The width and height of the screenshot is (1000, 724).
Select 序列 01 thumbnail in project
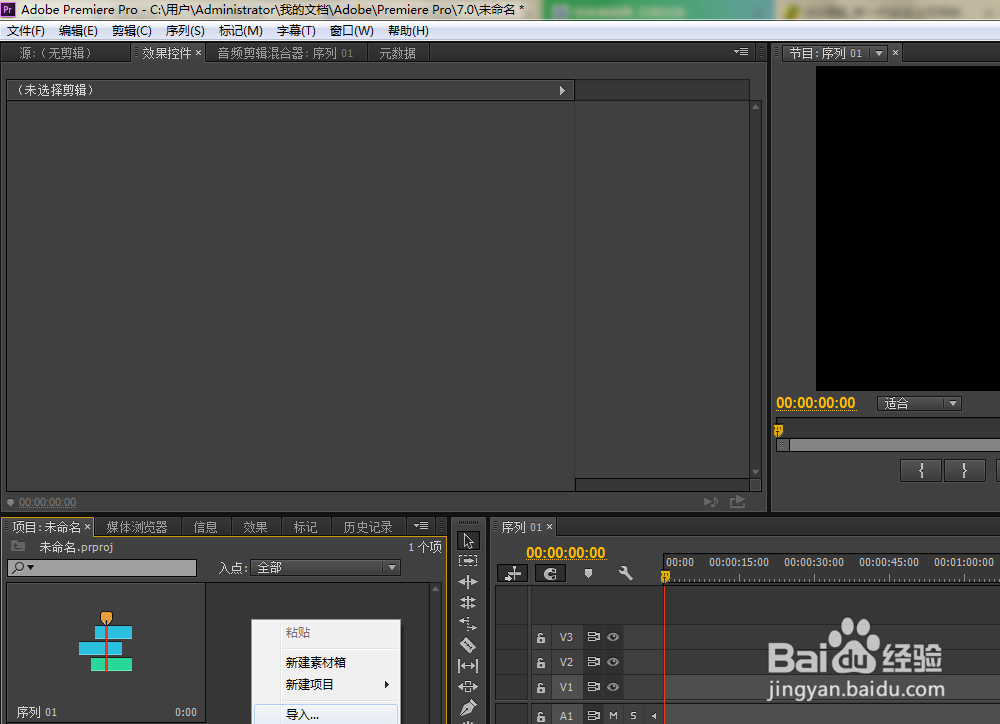(106, 642)
